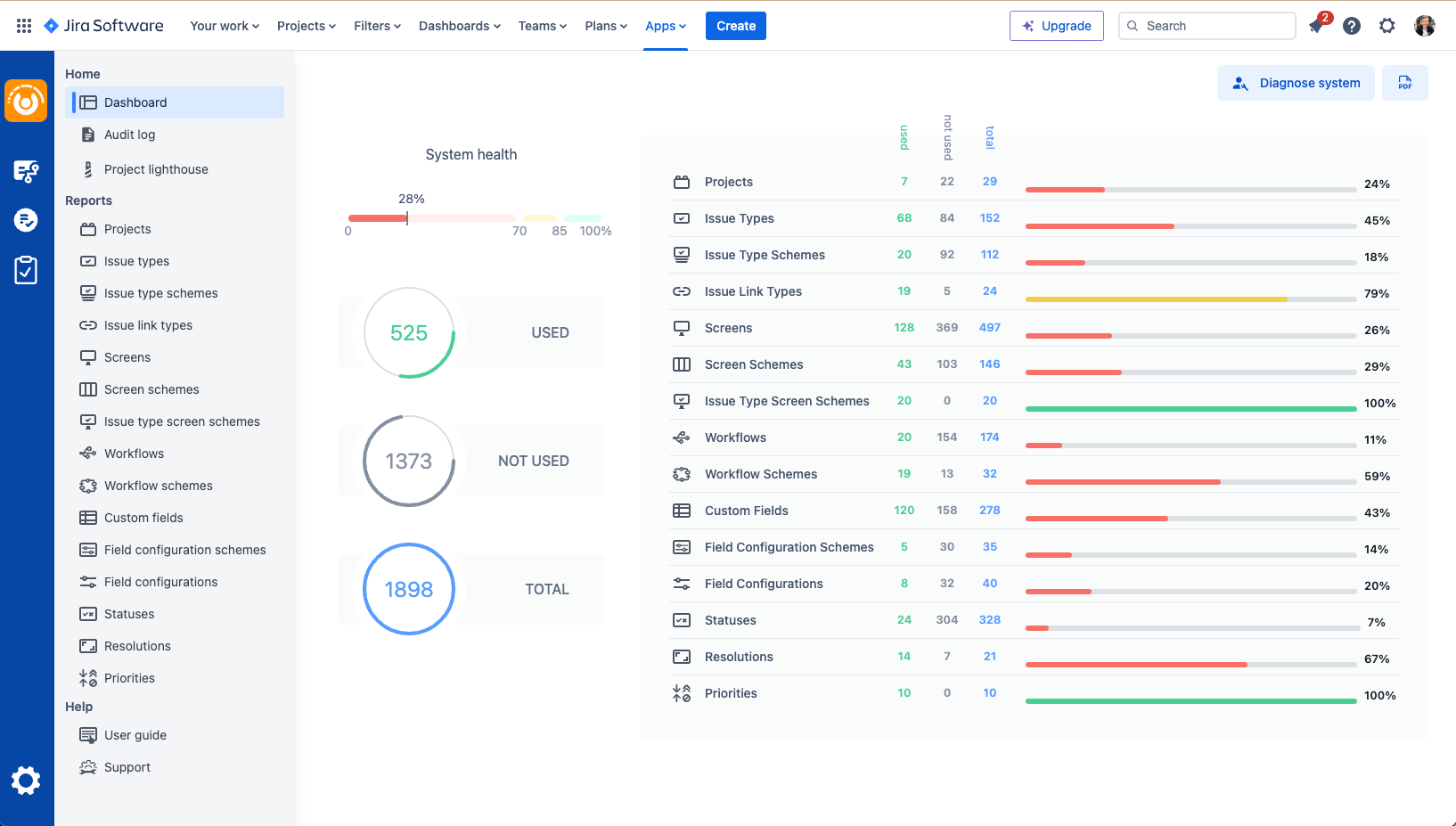The image size is (1456, 826).
Task: Open the Apps menu tab
Action: [x=666, y=26]
